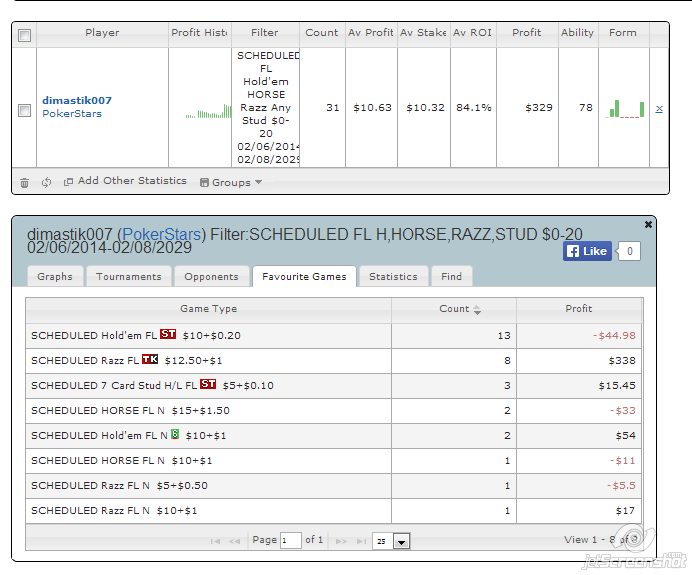
Task: Sort by Count column arrows
Action: [477, 310]
